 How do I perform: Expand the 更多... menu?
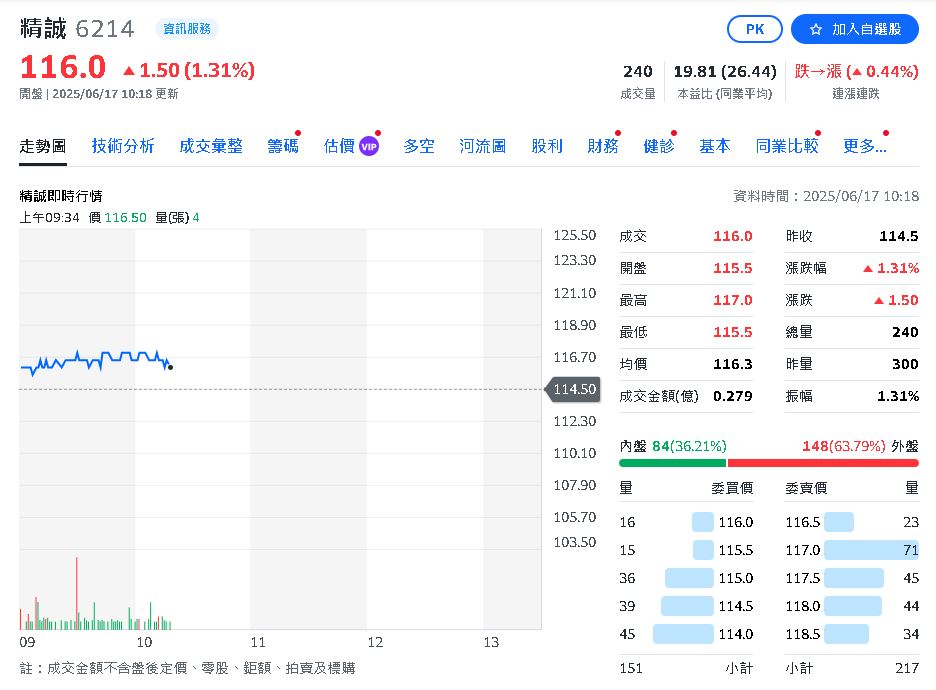865,146
